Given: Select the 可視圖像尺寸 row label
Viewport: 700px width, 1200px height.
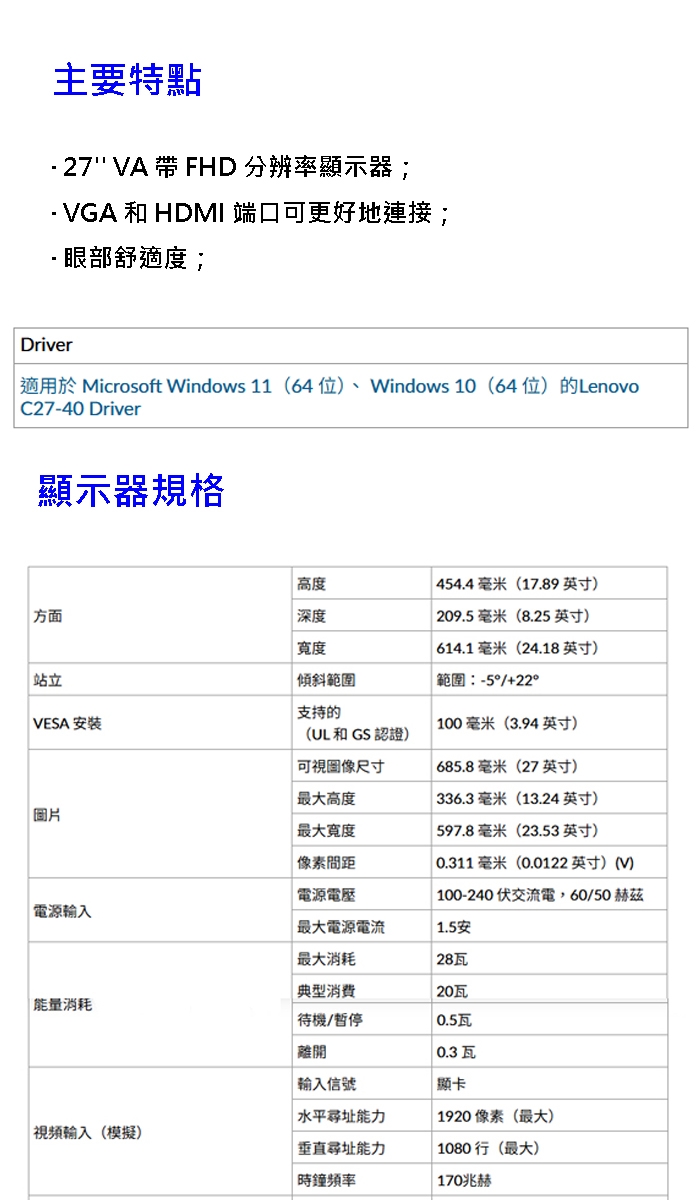Looking at the screenshot, I should (x=340, y=766).
